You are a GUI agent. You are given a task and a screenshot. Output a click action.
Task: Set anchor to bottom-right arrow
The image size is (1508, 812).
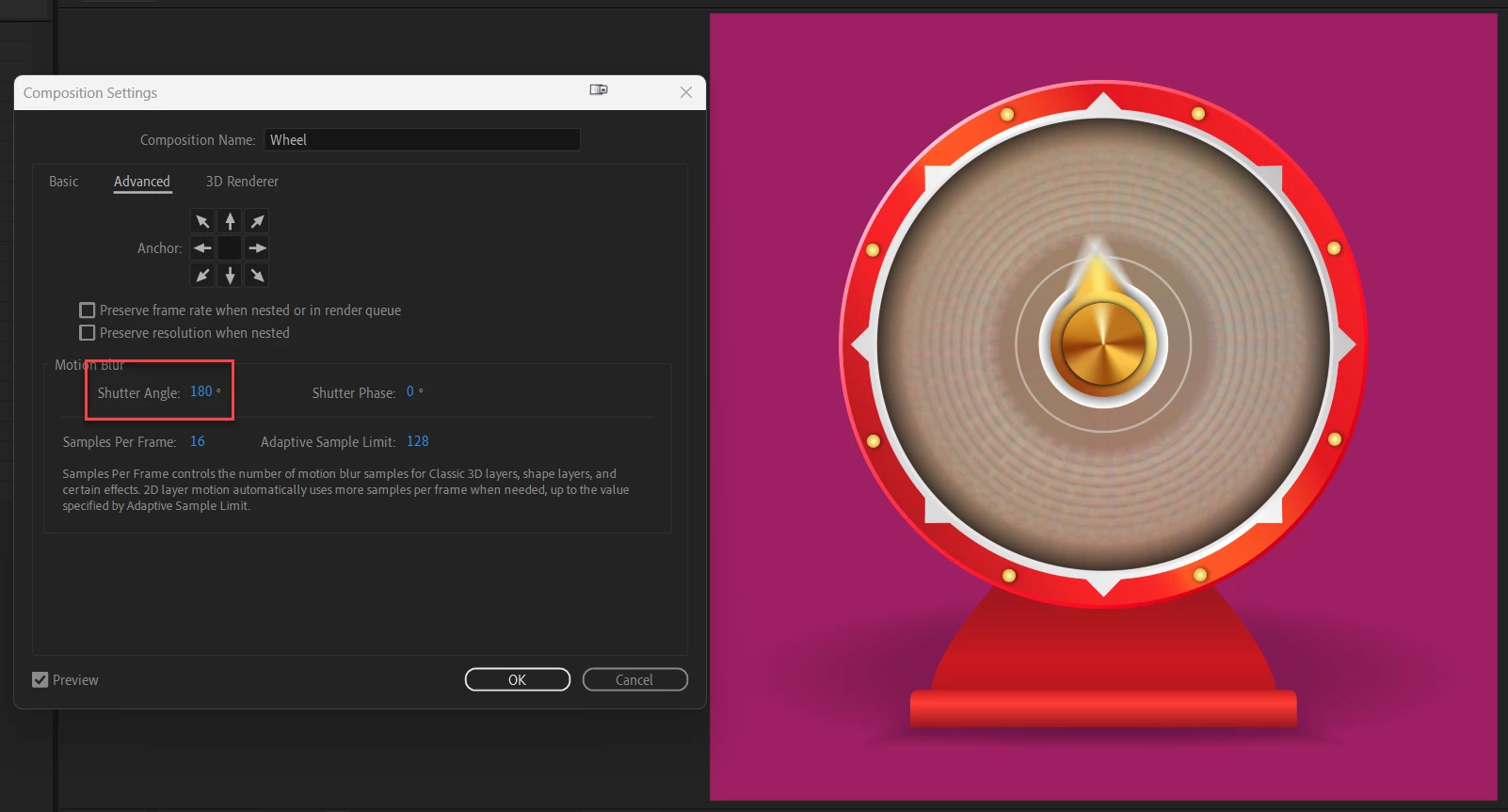pyautogui.click(x=257, y=276)
